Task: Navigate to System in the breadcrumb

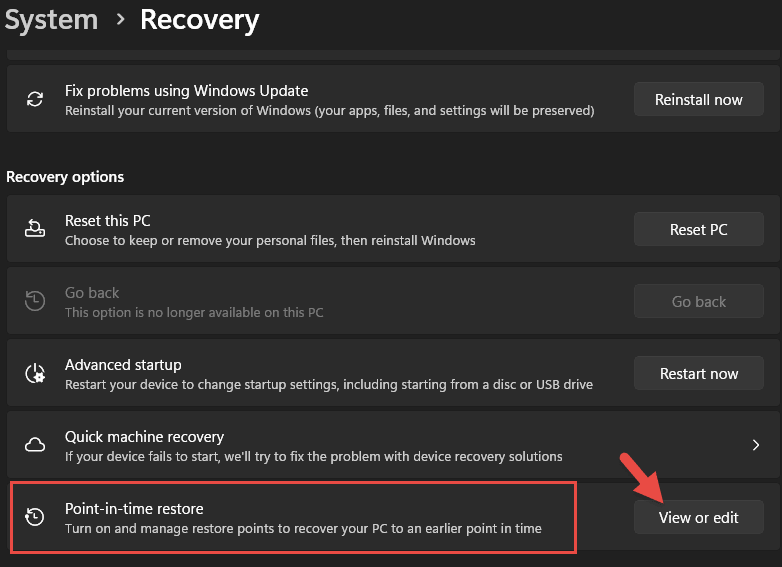Action: [51, 20]
